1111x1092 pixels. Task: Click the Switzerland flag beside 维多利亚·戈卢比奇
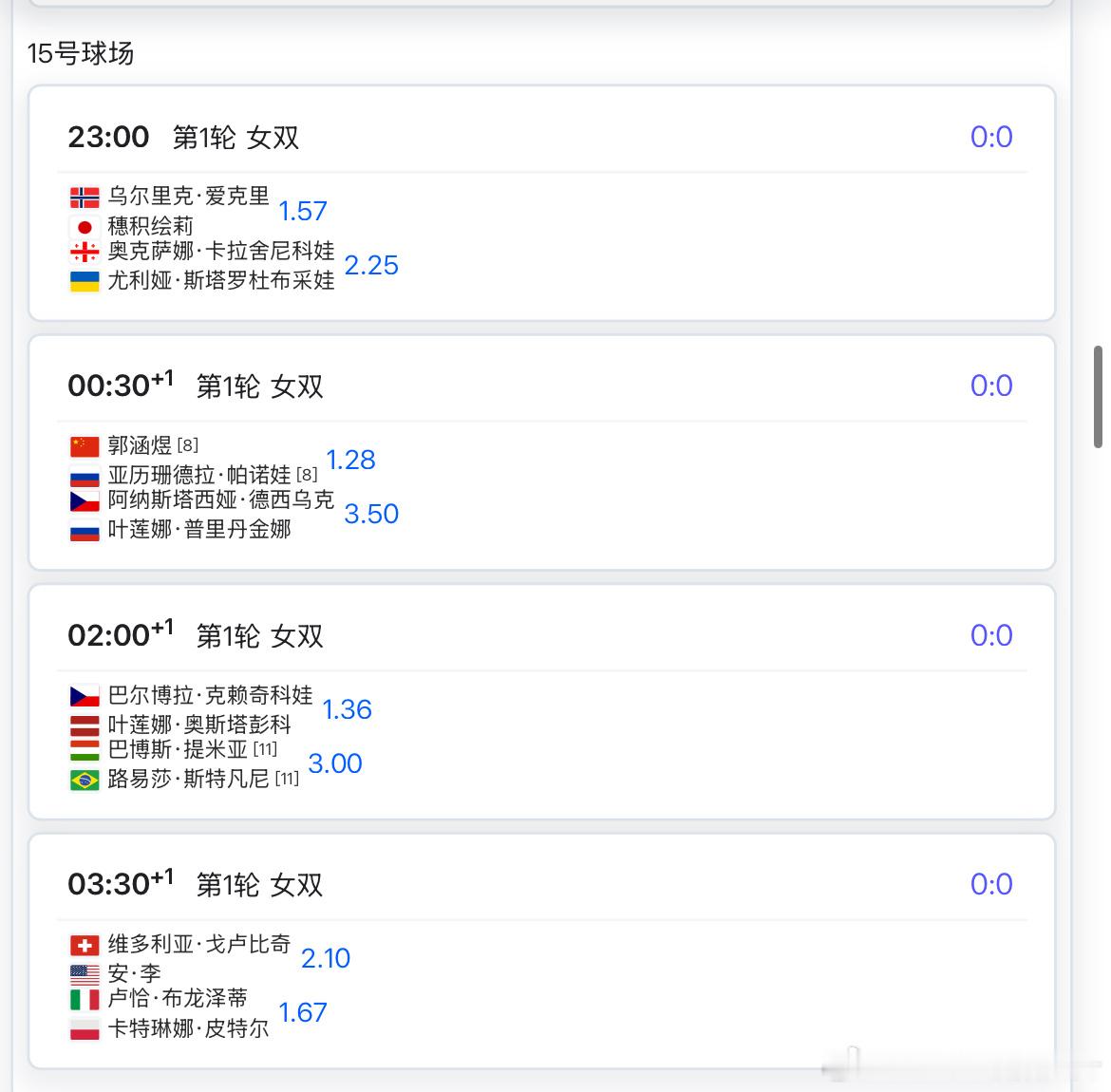pos(85,946)
